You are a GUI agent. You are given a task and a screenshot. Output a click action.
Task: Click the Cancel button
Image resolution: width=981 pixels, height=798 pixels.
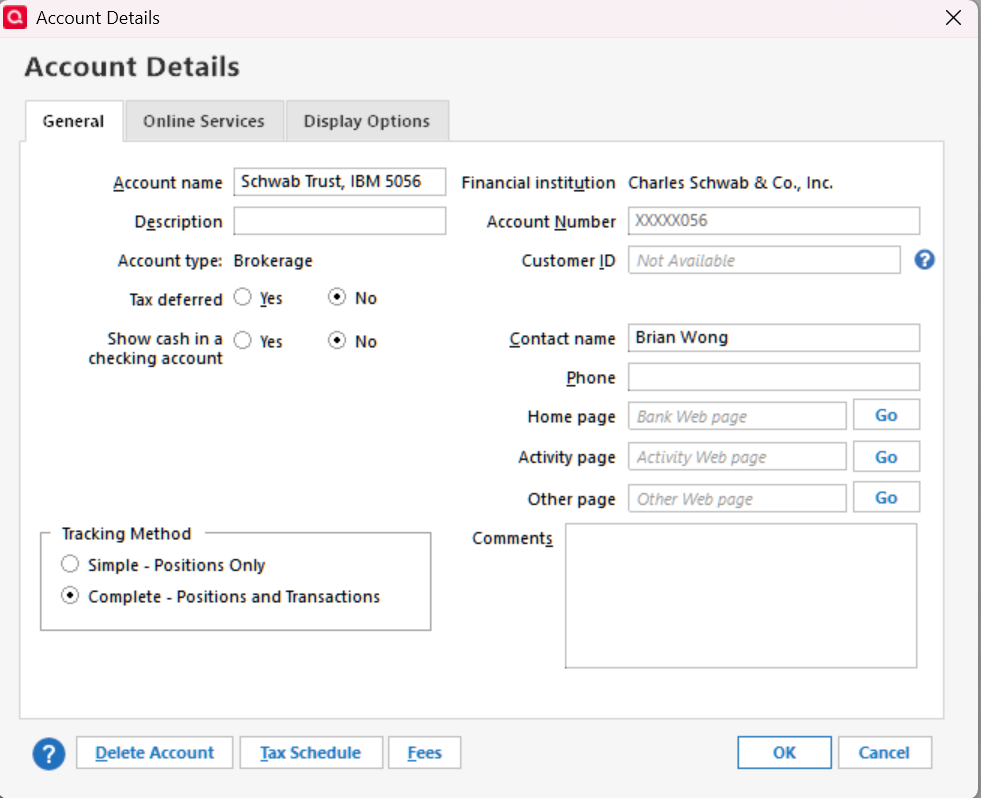click(x=884, y=752)
